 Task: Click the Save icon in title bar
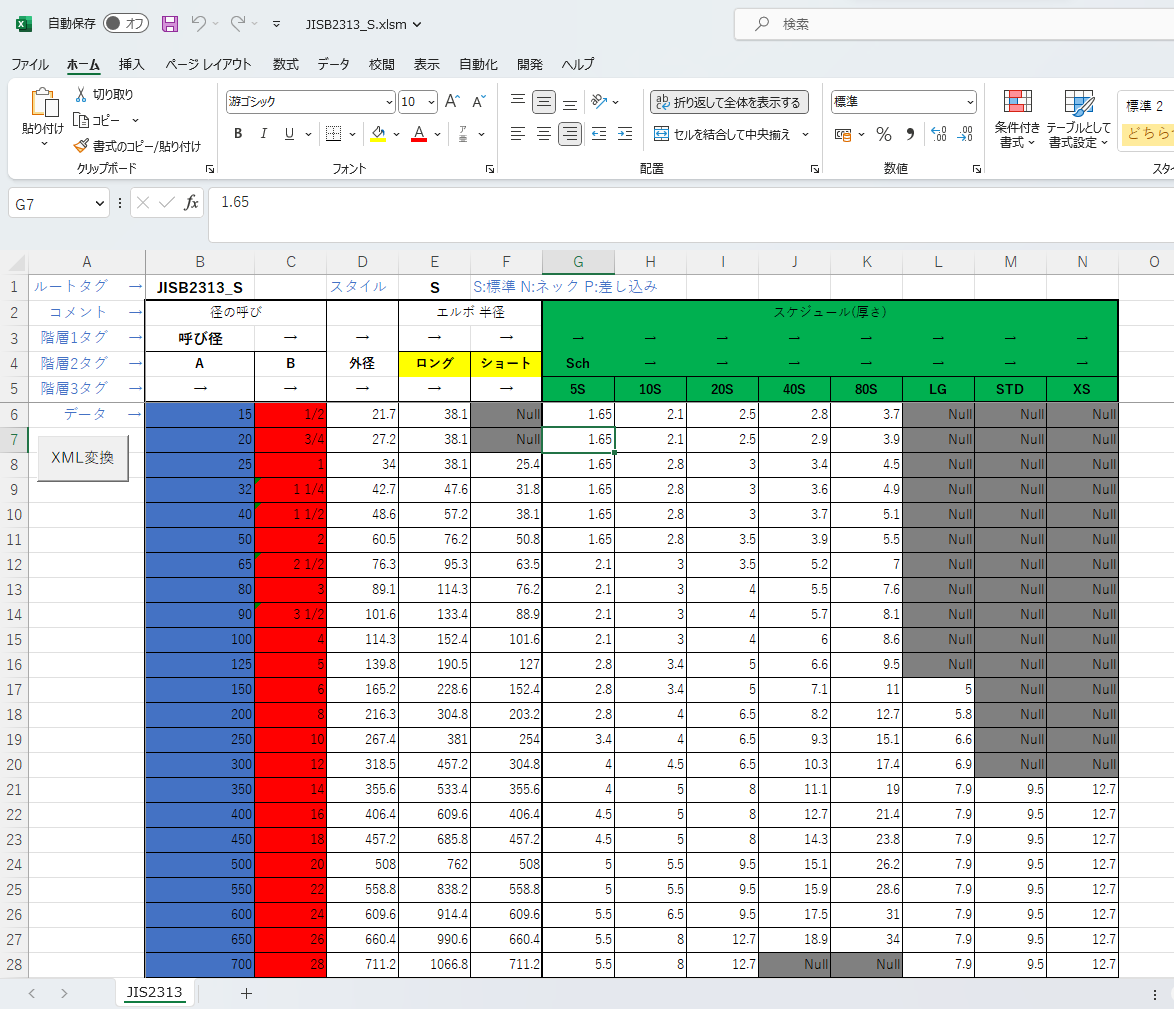pyautogui.click(x=170, y=24)
